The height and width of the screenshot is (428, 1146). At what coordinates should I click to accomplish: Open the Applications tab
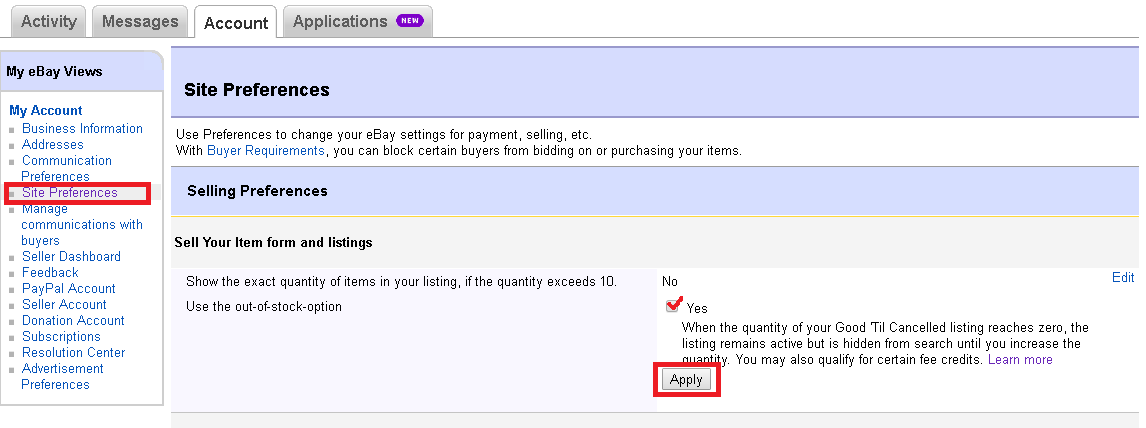click(358, 21)
